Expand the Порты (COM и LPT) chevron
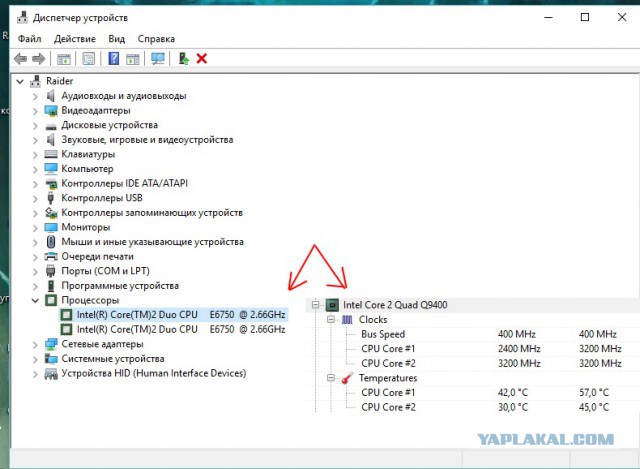This screenshot has width=640, height=469. point(36,271)
